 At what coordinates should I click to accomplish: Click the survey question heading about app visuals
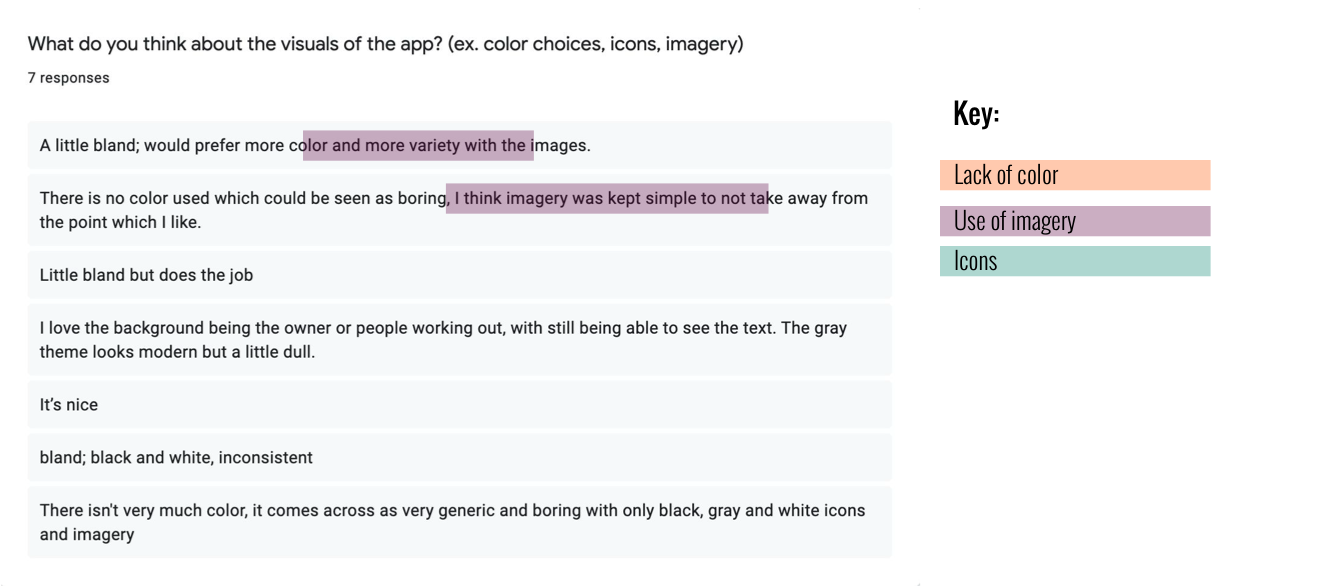(x=385, y=44)
